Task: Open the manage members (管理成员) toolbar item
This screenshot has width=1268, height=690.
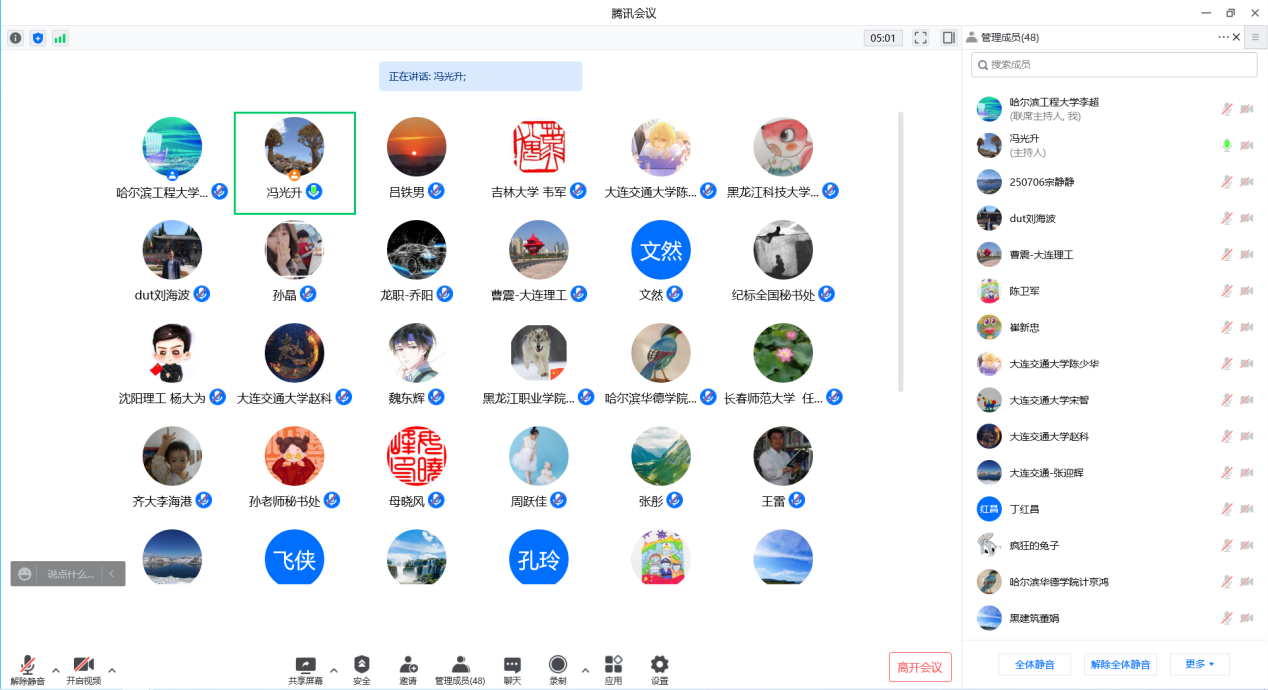Action: (x=460, y=666)
